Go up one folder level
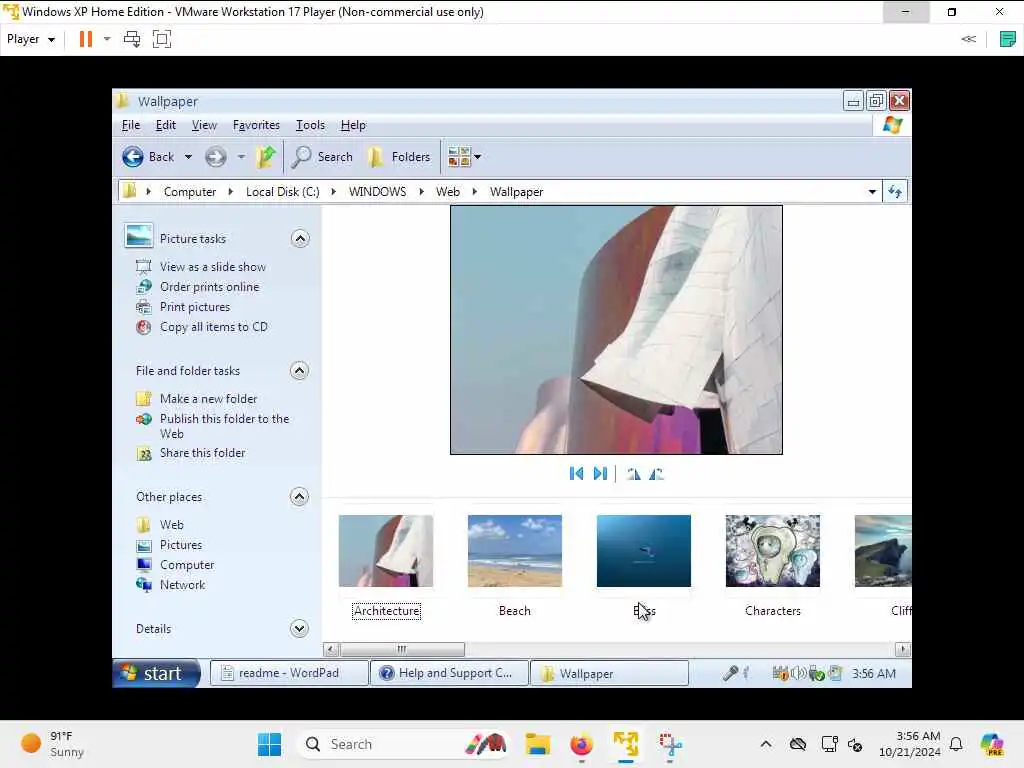This screenshot has height=768, width=1024. click(x=266, y=157)
